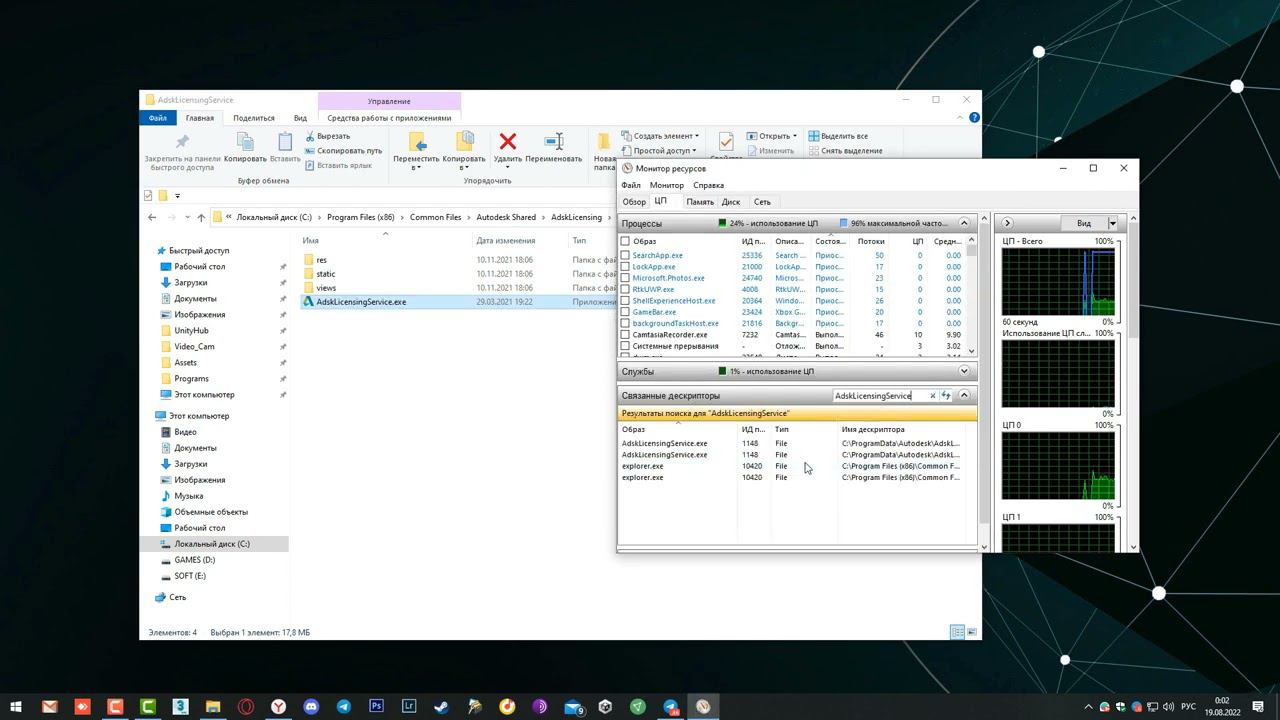
Task: Expand the Быстрый доступ tree node
Action: pyautogui.click(x=199, y=251)
